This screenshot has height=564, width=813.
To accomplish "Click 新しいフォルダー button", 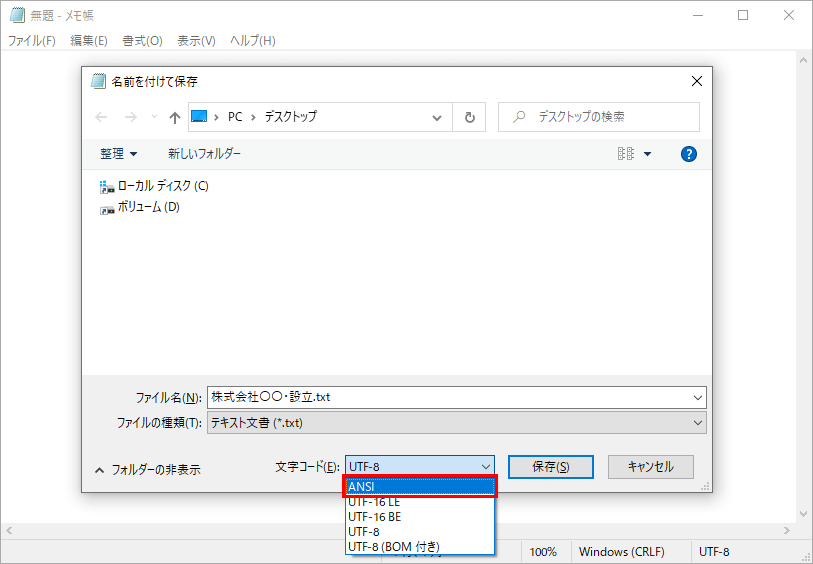I will [204, 153].
